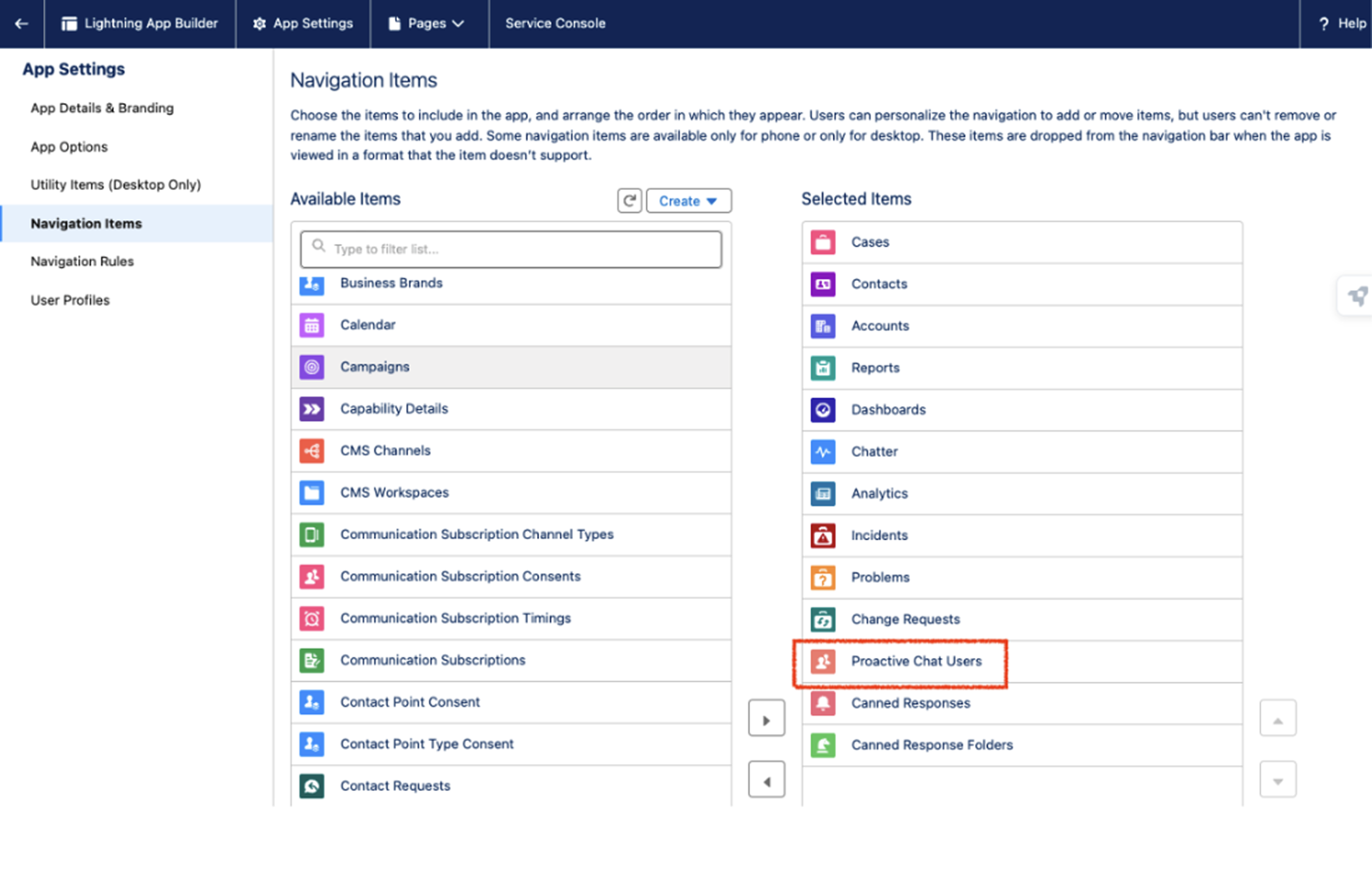Click the Dashboards icon in Selected Items

coord(823,410)
